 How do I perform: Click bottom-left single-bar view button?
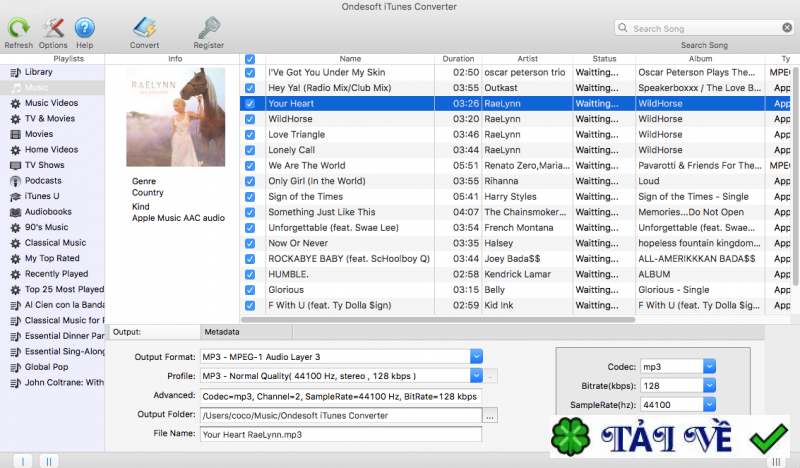(22, 461)
